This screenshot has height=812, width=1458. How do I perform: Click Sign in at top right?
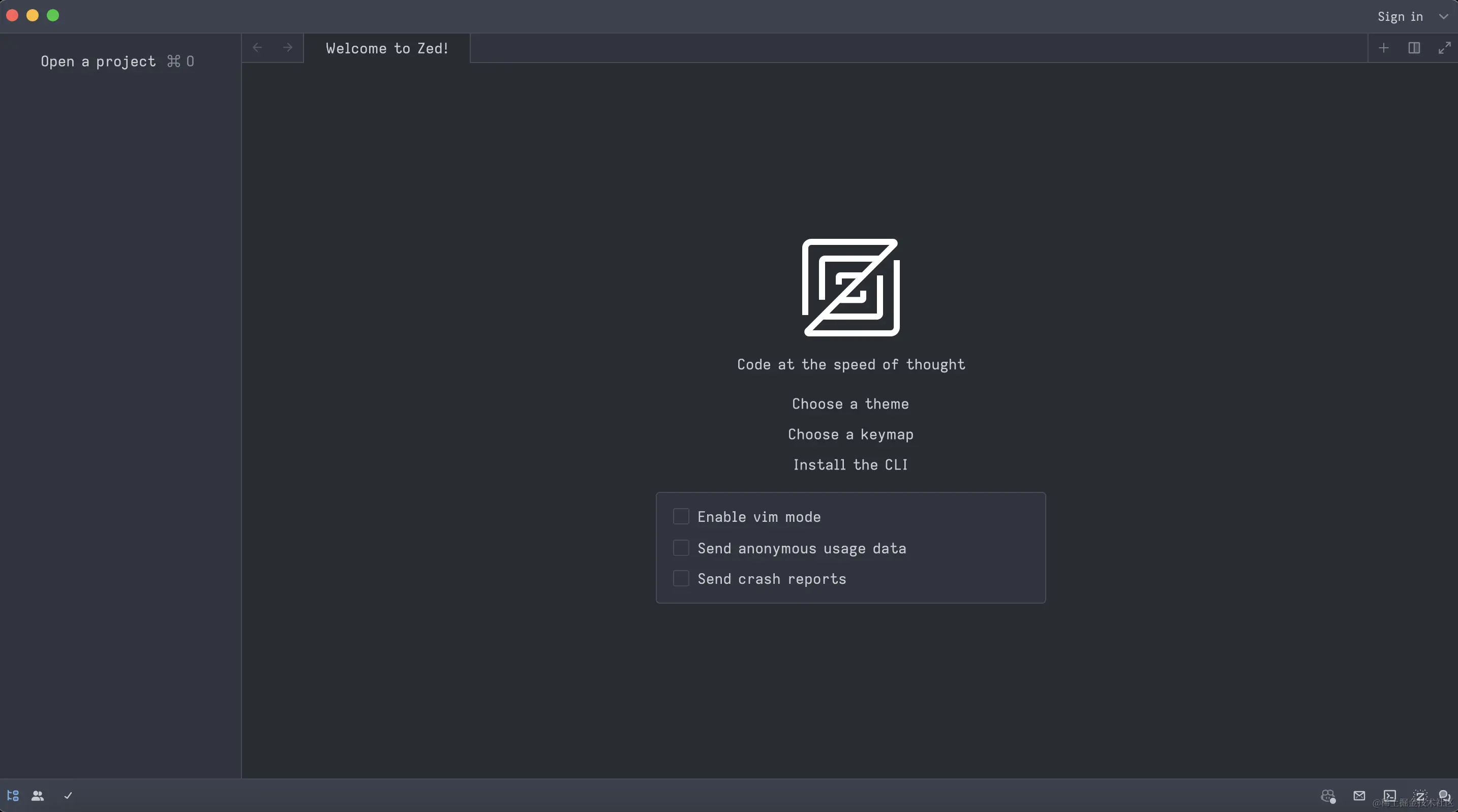click(x=1400, y=16)
